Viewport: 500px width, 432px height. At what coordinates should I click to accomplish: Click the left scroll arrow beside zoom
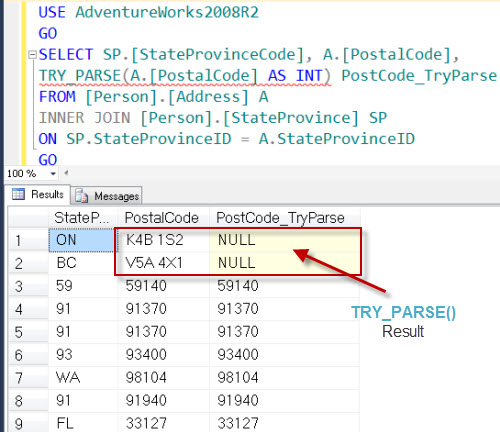point(66,173)
